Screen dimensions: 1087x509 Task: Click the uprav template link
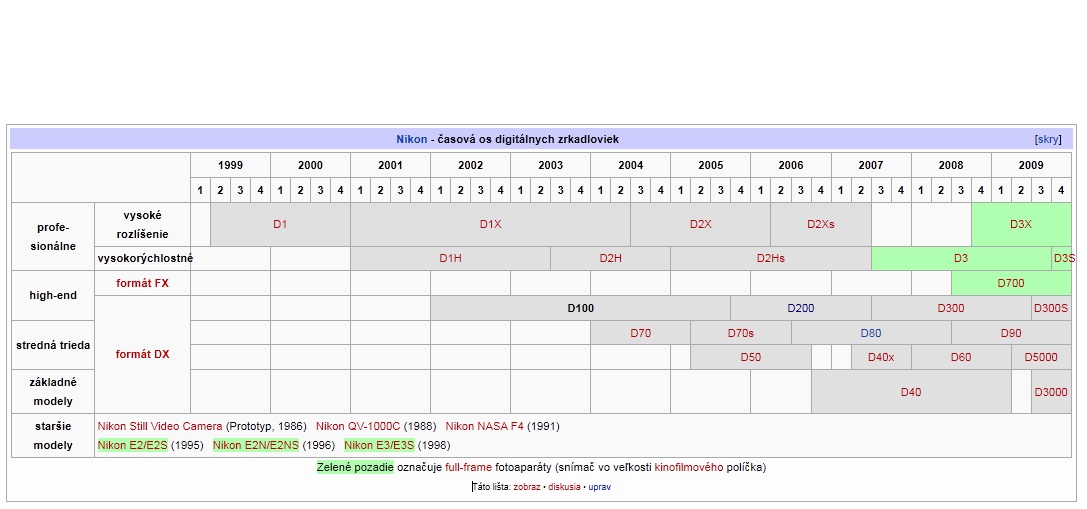point(600,487)
